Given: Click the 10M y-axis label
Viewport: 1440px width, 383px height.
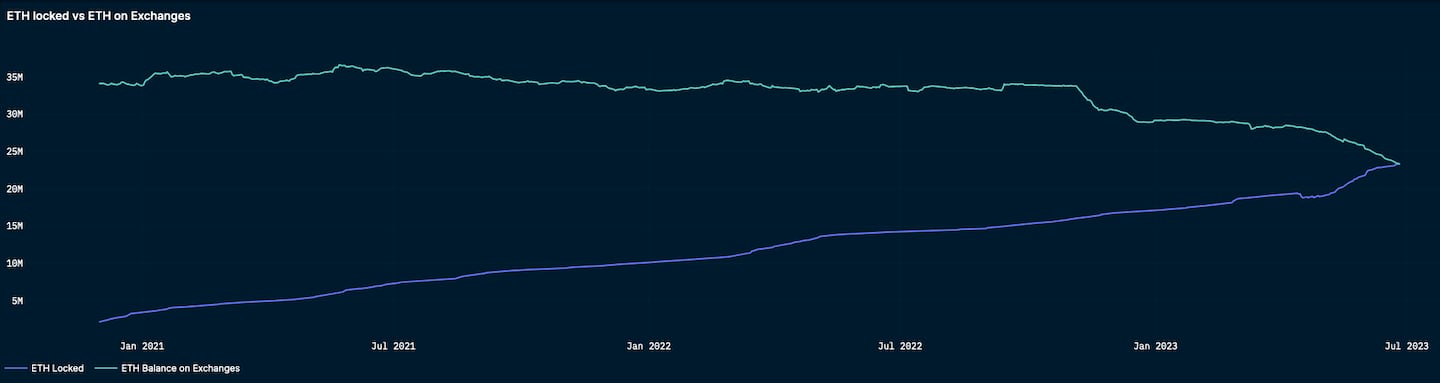Looking at the screenshot, I should point(14,263).
